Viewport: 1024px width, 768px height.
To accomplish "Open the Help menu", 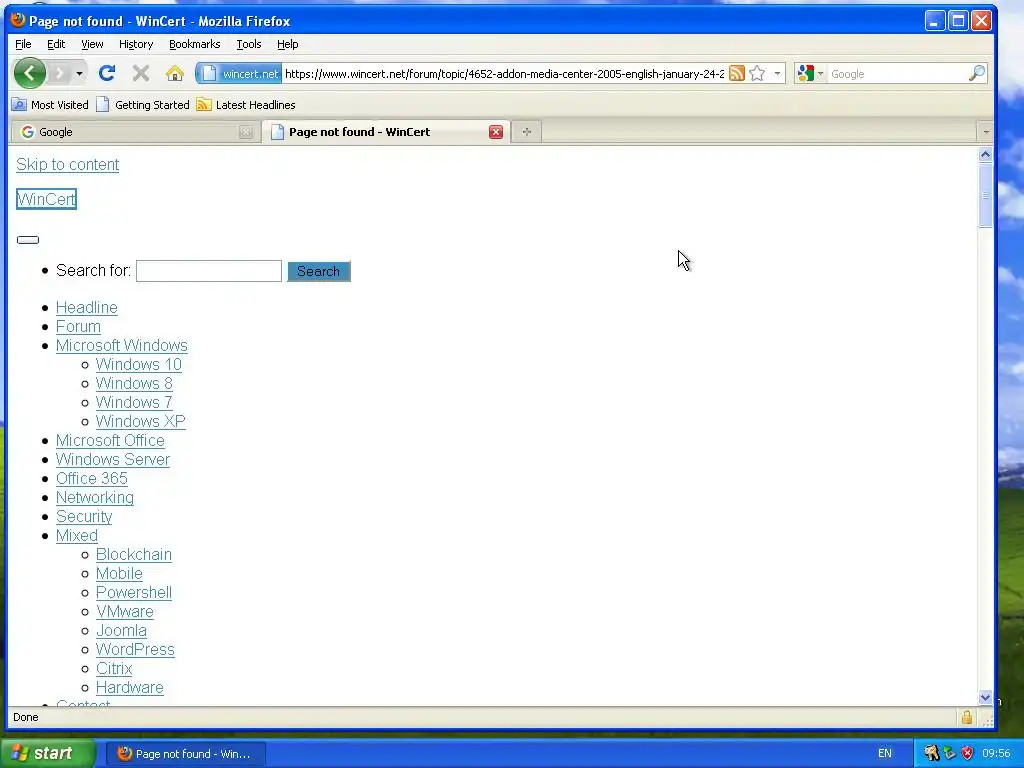I will 287,44.
